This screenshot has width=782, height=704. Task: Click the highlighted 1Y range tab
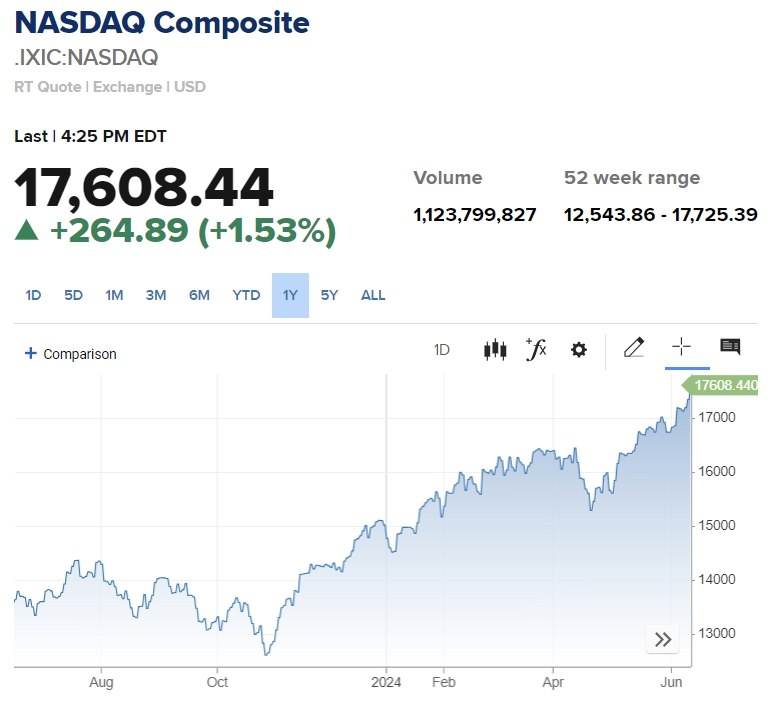click(290, 295)
